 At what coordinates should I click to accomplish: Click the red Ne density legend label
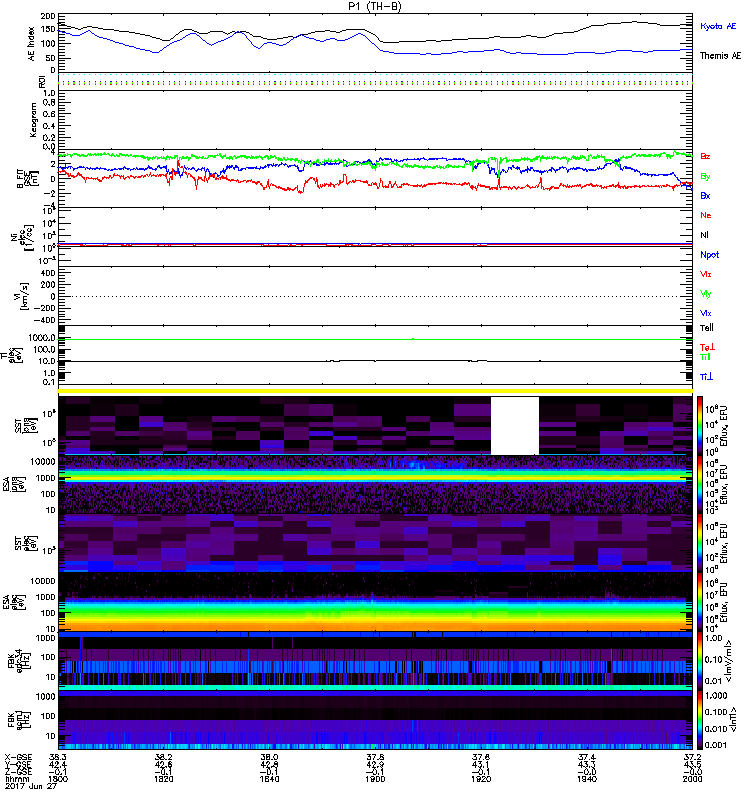point(705,215)
